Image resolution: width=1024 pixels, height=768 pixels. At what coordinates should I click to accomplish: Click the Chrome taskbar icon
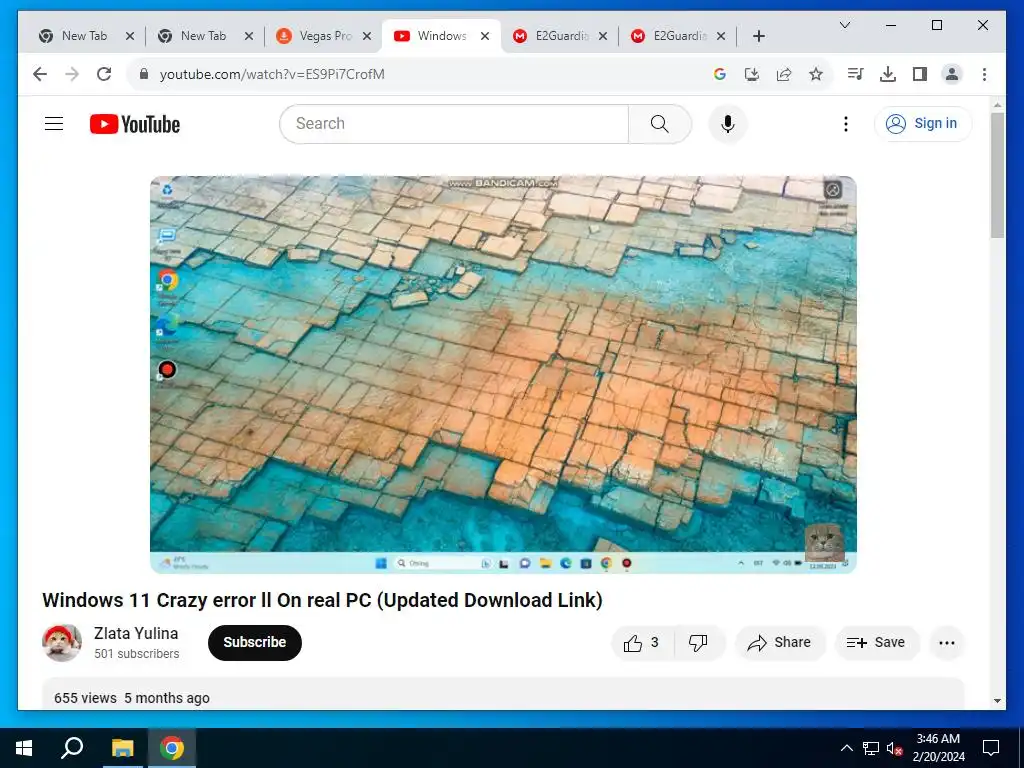[x=172, y=748]
